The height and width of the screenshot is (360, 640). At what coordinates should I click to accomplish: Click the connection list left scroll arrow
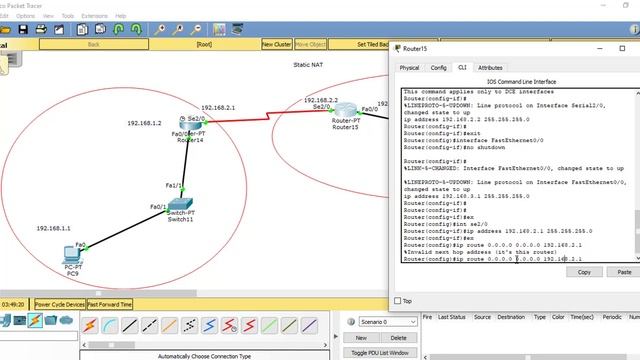[x=84, y=345]
